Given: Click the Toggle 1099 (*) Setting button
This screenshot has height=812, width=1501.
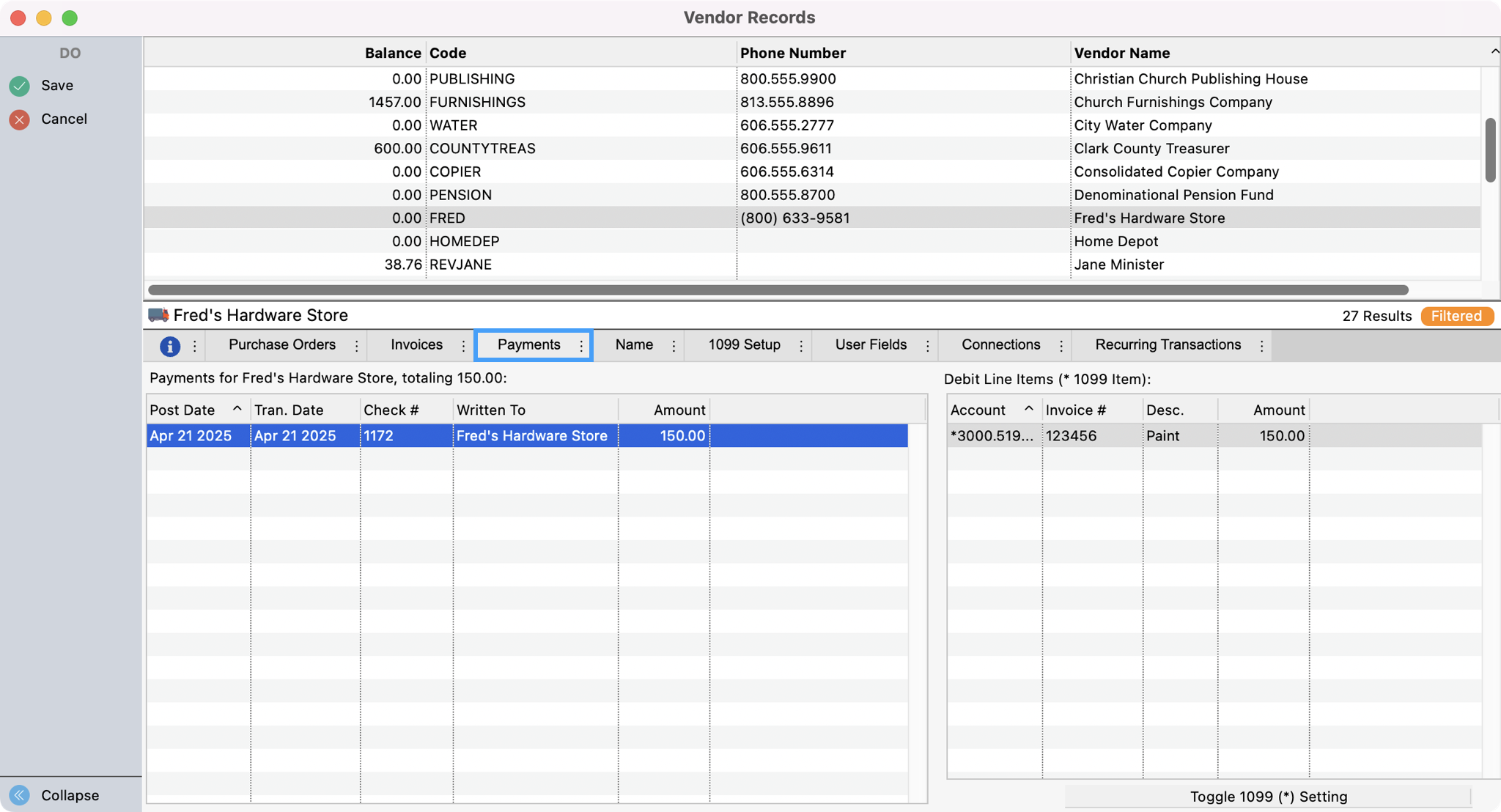Looking at the screenshot, I should [x=1268, y=797].
